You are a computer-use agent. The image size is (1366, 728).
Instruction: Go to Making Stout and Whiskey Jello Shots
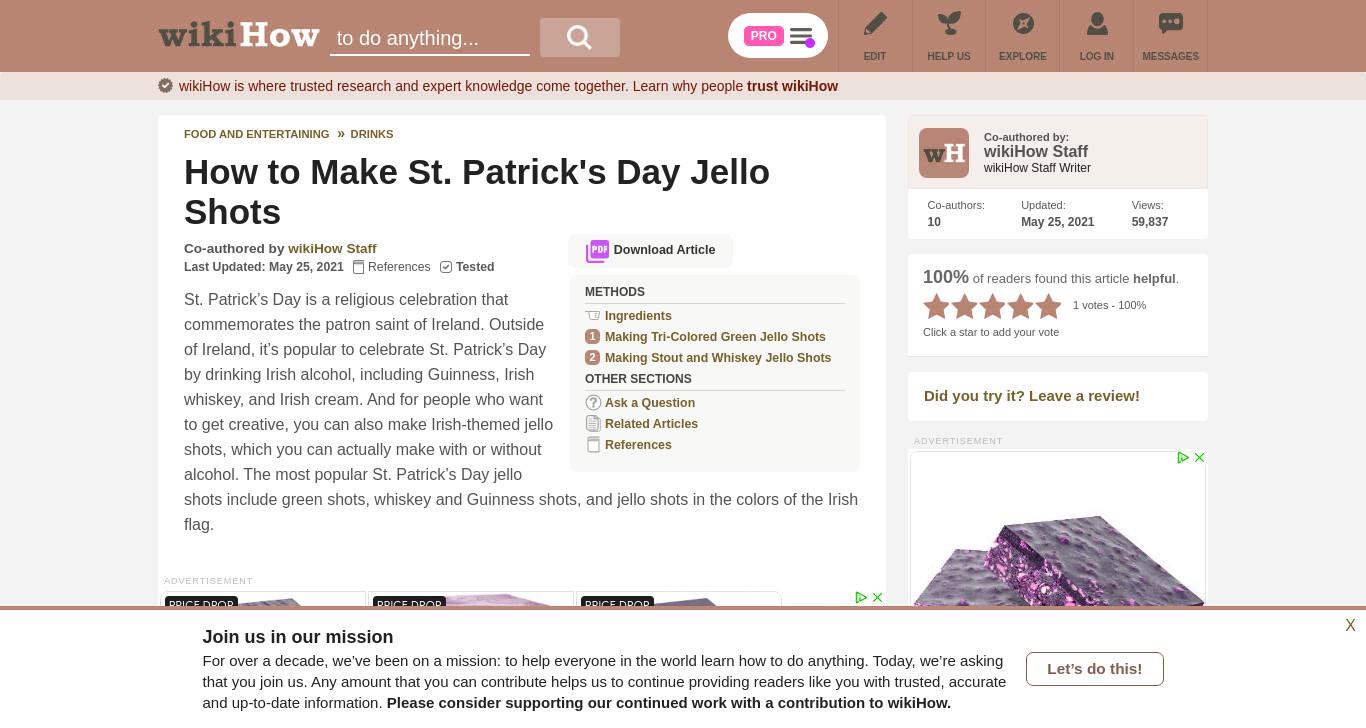click(718, 358)
